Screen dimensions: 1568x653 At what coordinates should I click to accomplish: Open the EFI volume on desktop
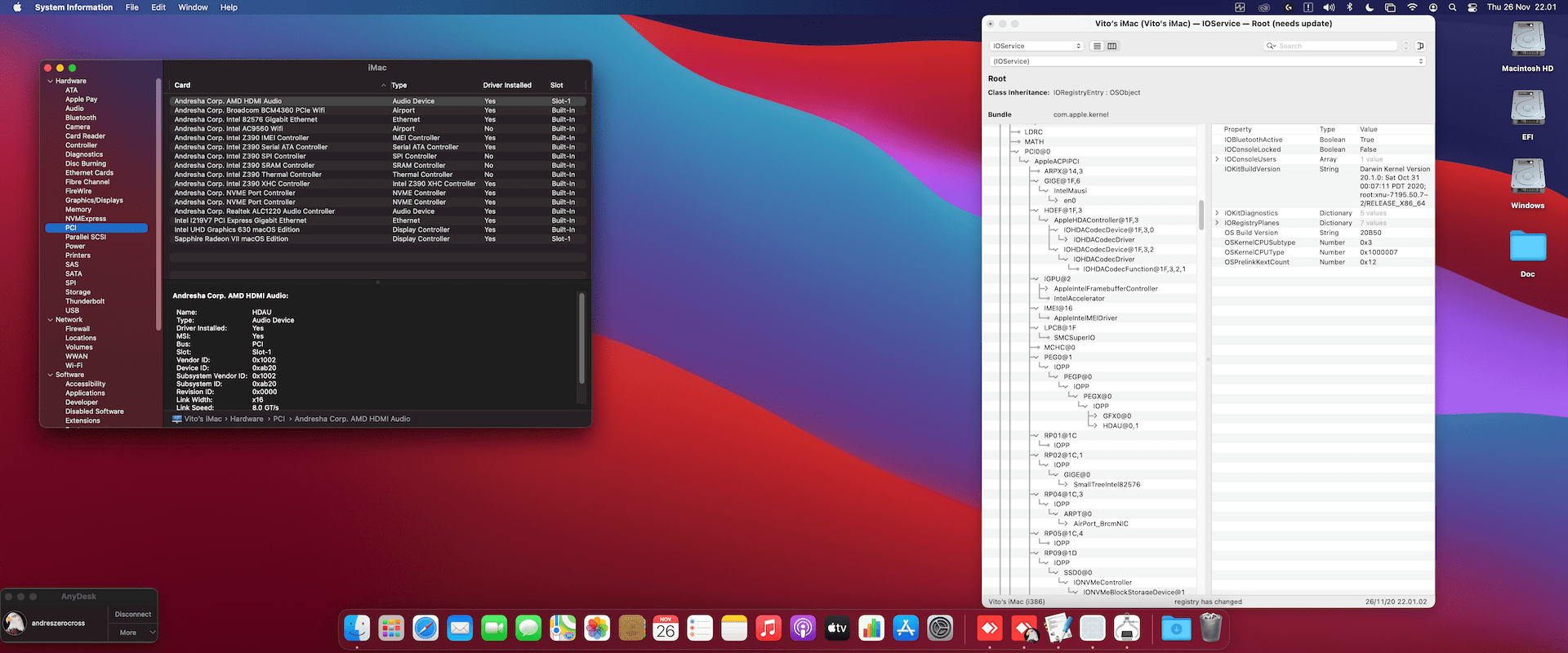coord(1527,108)
